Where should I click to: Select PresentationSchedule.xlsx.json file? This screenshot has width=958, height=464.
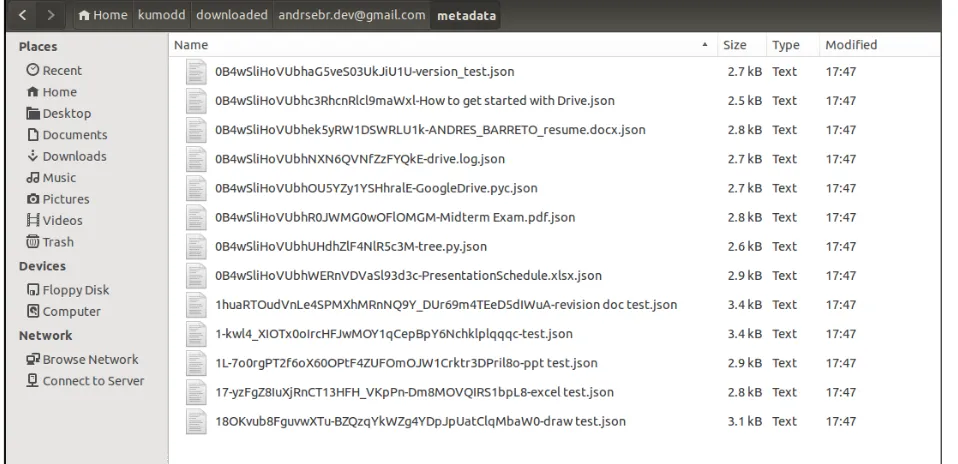(x=408, y=276)
